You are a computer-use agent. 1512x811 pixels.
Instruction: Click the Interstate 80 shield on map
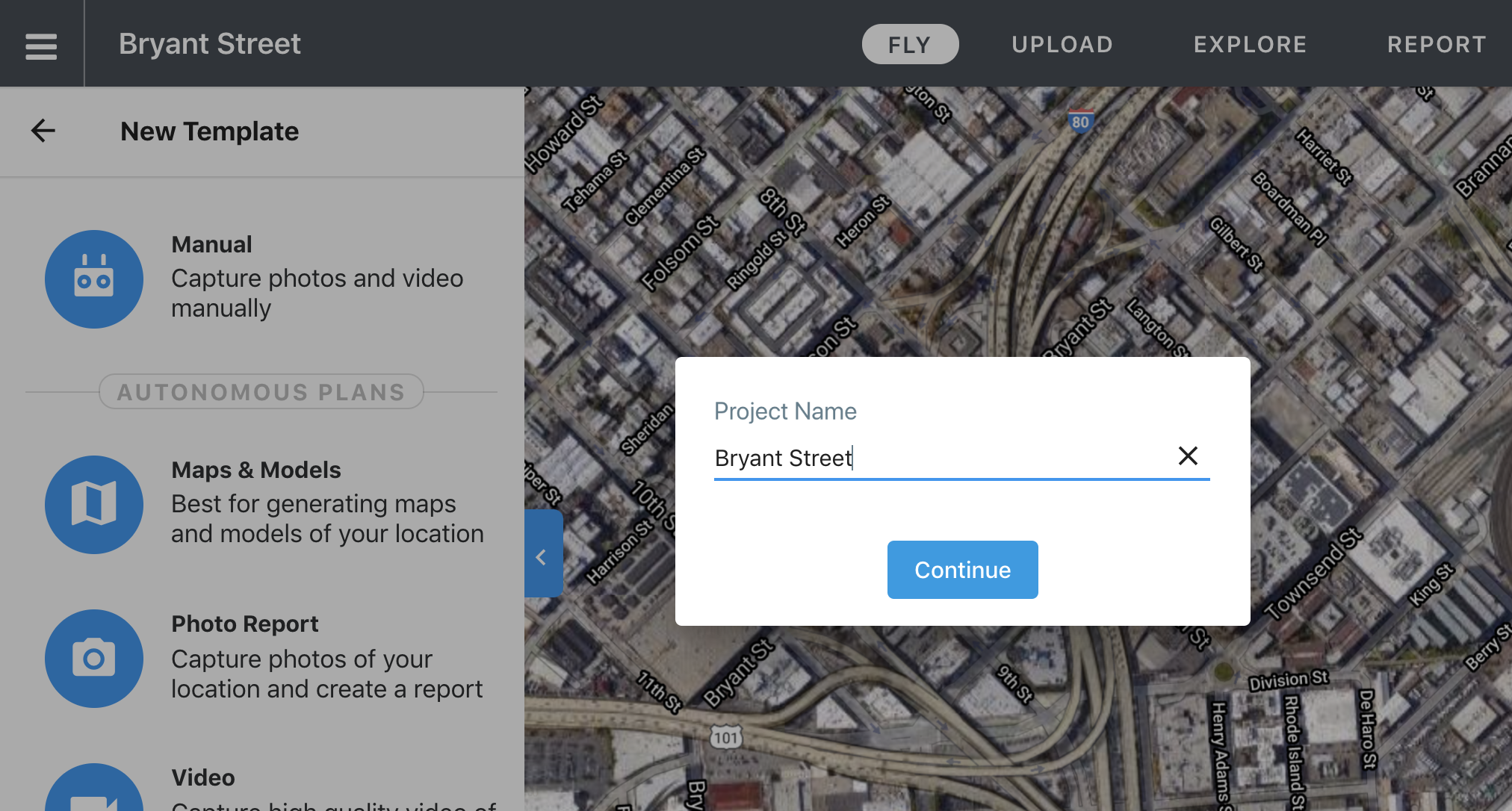tap(1080, 121)
